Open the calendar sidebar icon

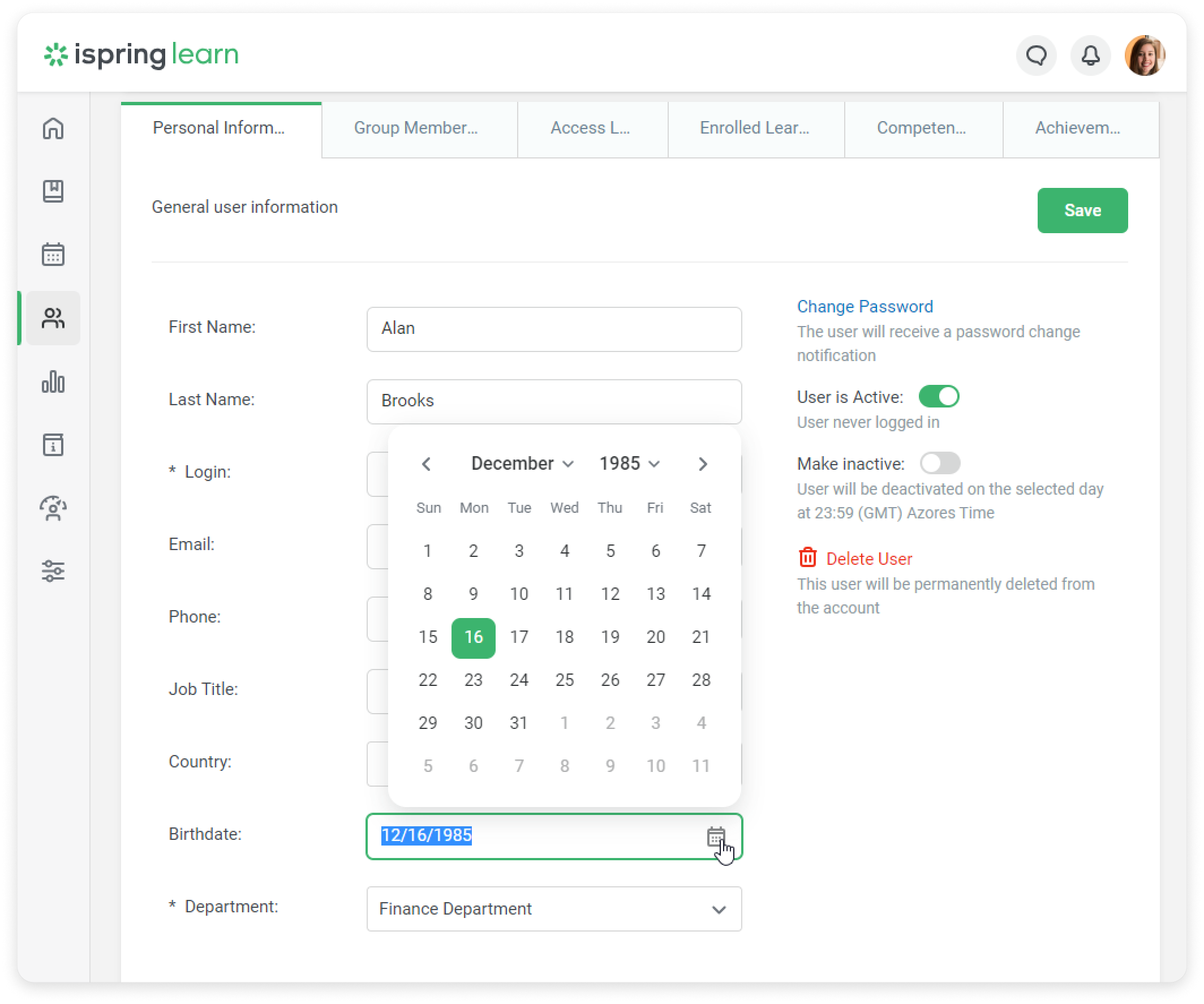pyautogui.click(x=53, y=254)
